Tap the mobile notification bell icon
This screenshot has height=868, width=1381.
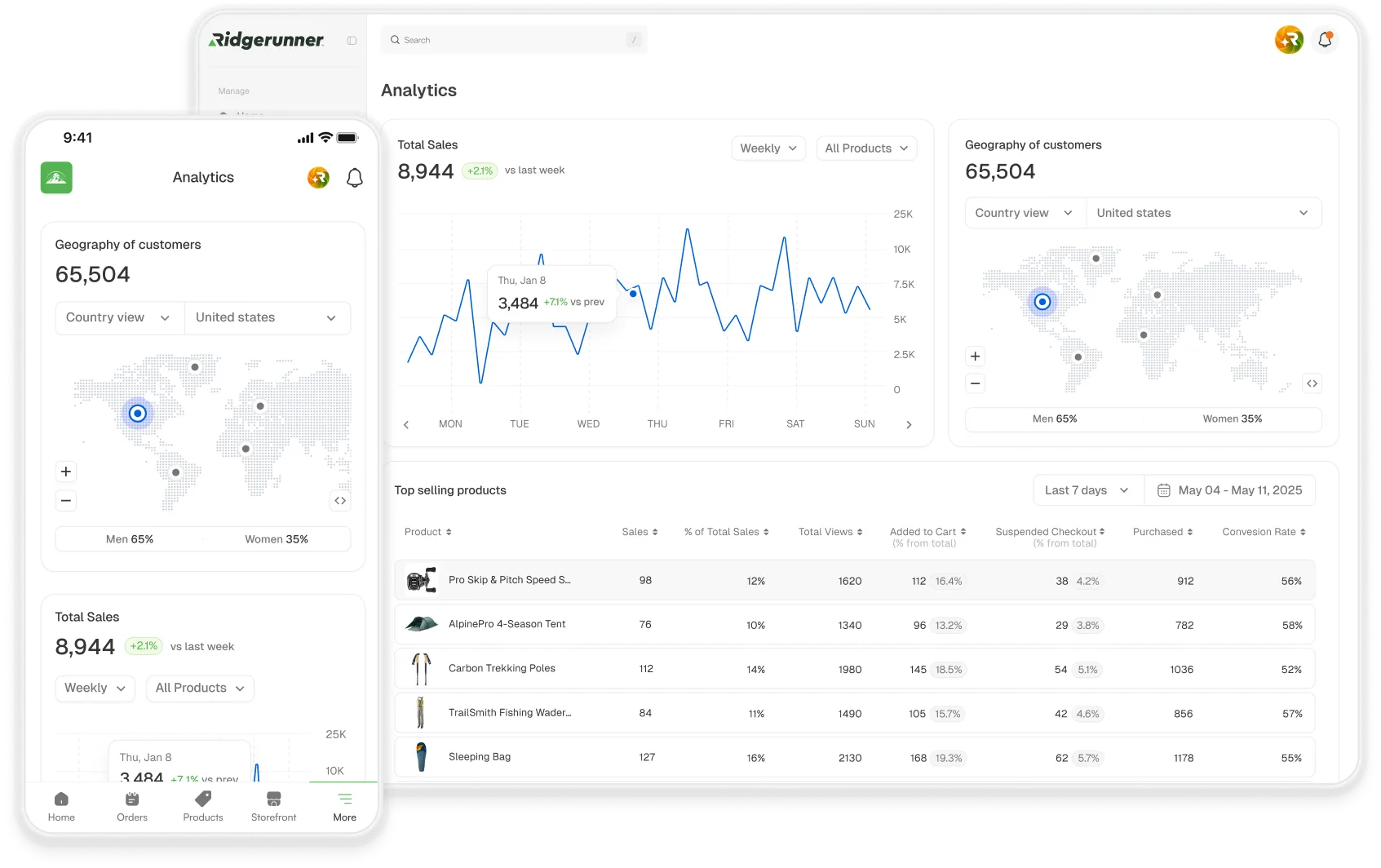pyautogui.click(x=355, y=178)
